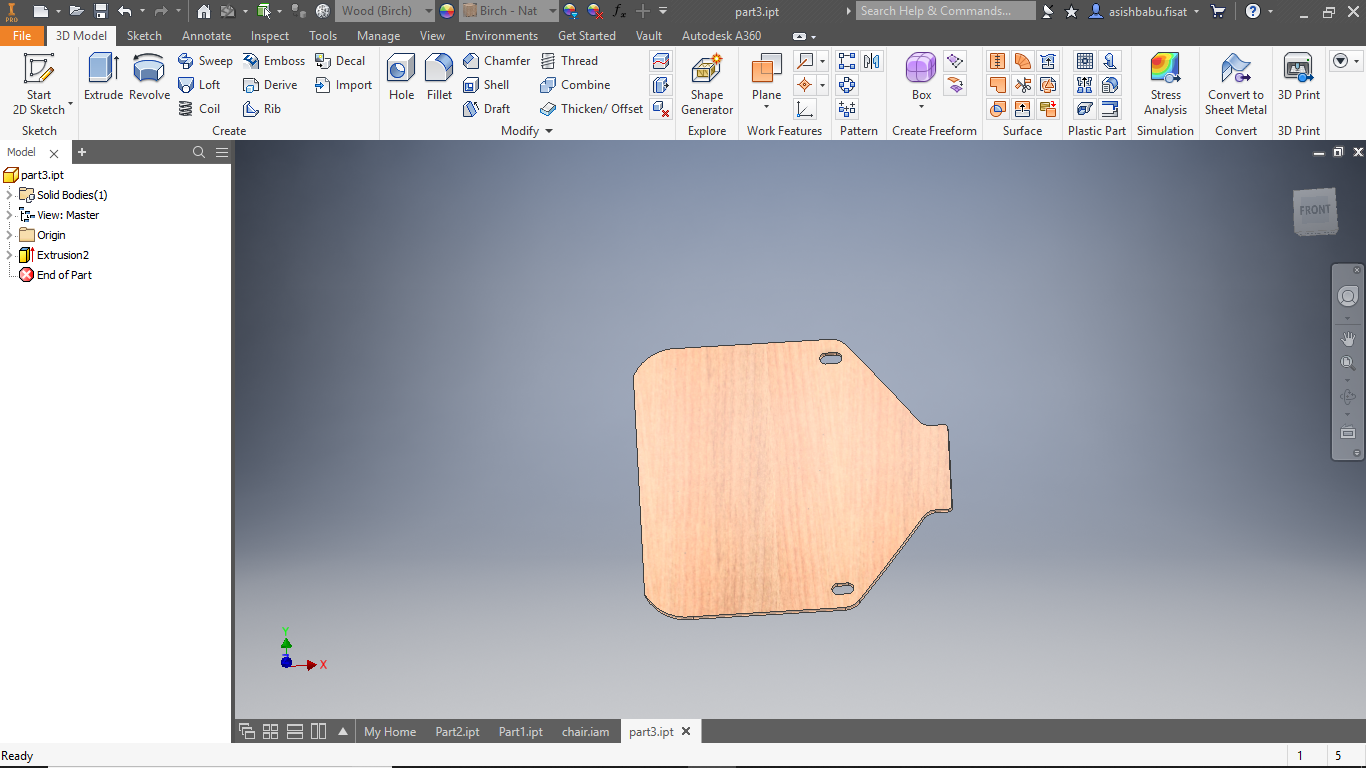This screenshot has width=1366, height=768.
Task: Click the Hole tool icon
Action: tap(401, 78)
